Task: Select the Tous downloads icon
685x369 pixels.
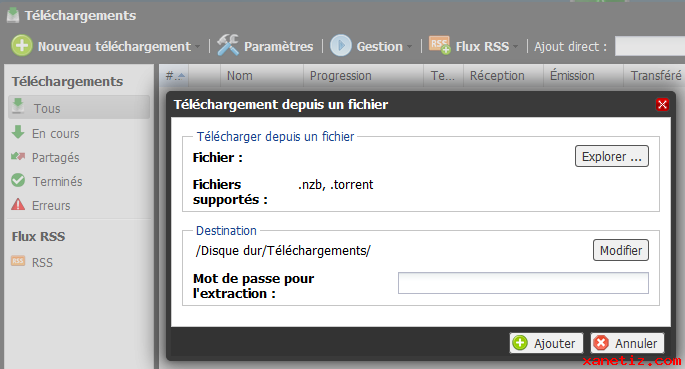Action: tap(18, 106)
